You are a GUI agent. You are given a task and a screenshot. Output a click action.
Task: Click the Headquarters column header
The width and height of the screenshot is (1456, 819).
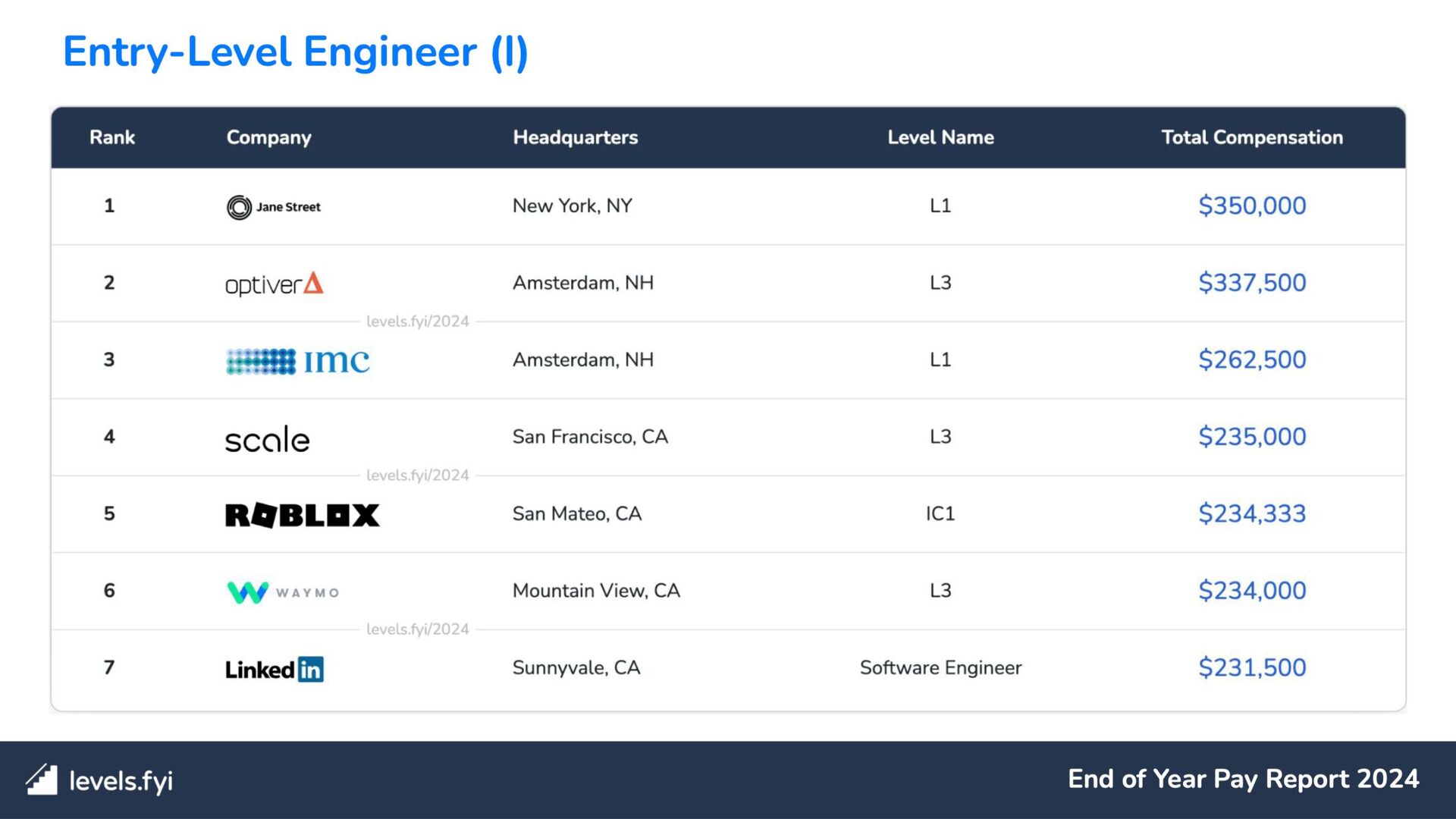(576, 137)
